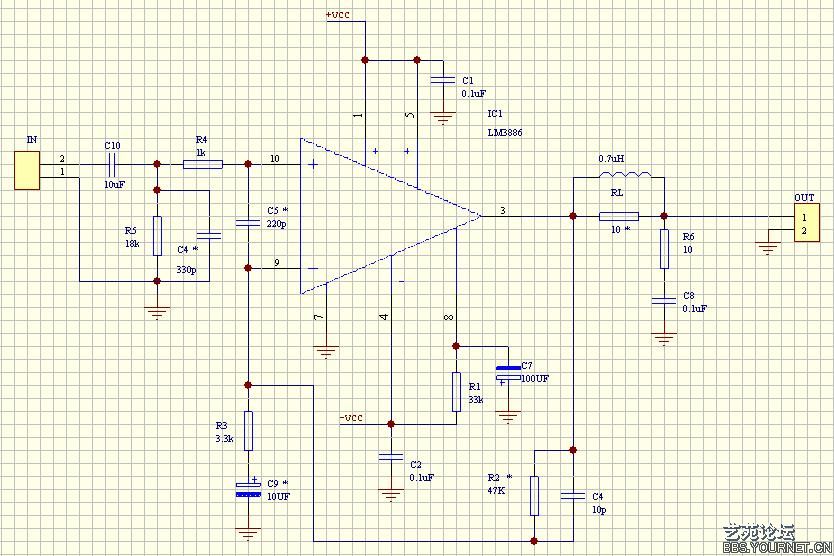
Task: Click pin number 9 at inverting input
Action: [x=277, y=262]
